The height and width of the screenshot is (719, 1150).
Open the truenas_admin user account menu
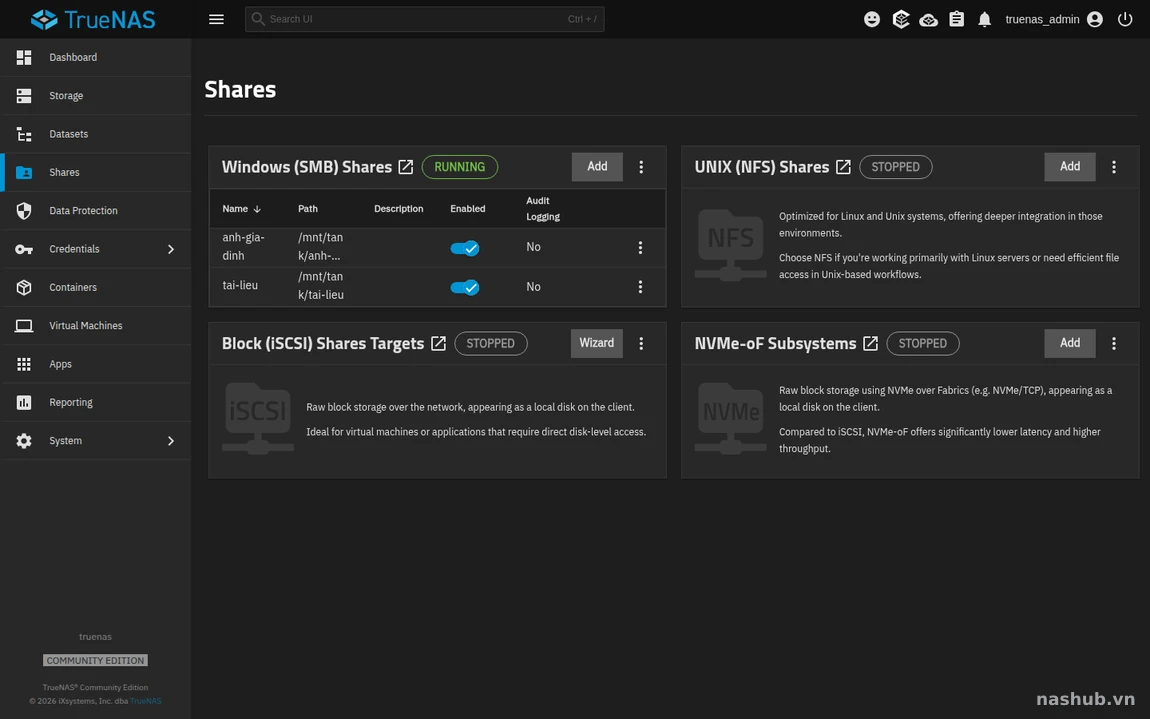(x=1054, y=19)
